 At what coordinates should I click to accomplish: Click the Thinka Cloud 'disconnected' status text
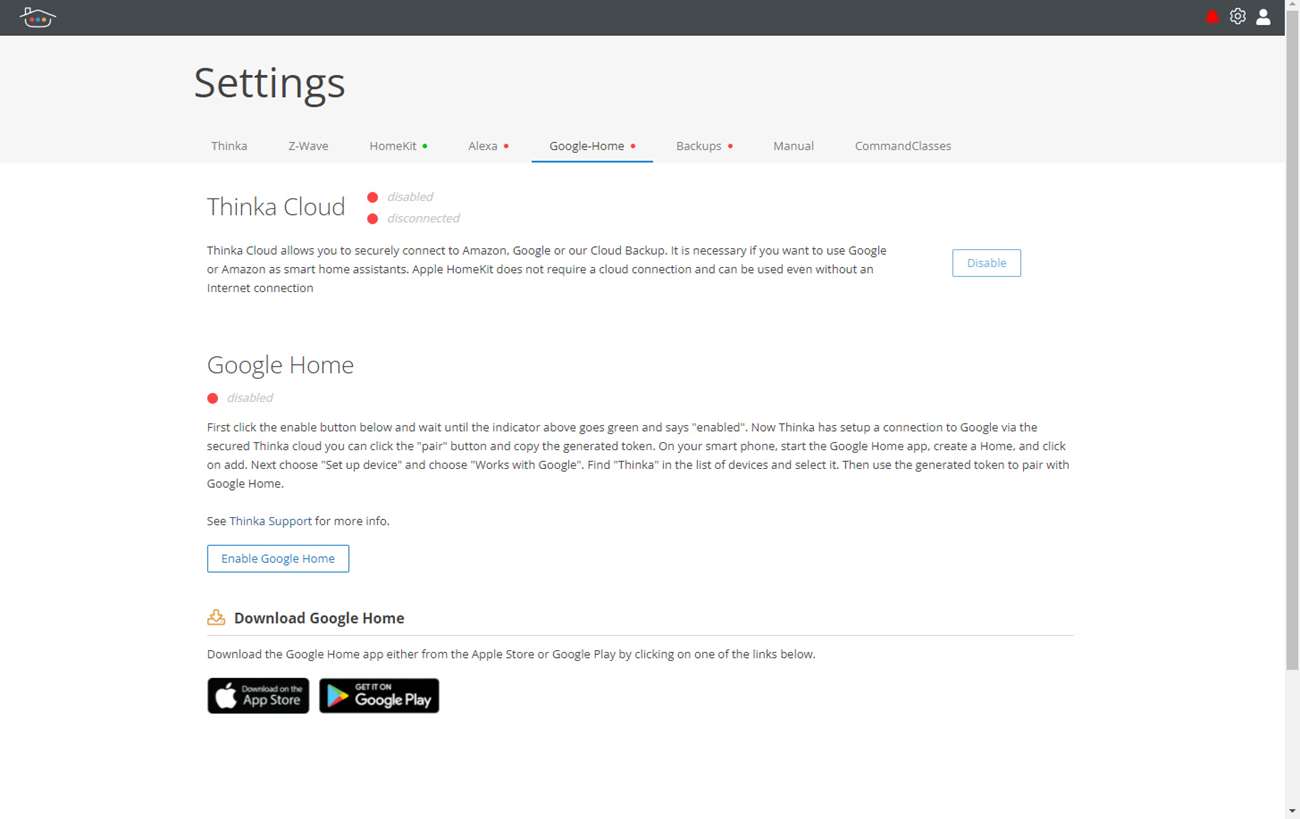tap(423, 218)
